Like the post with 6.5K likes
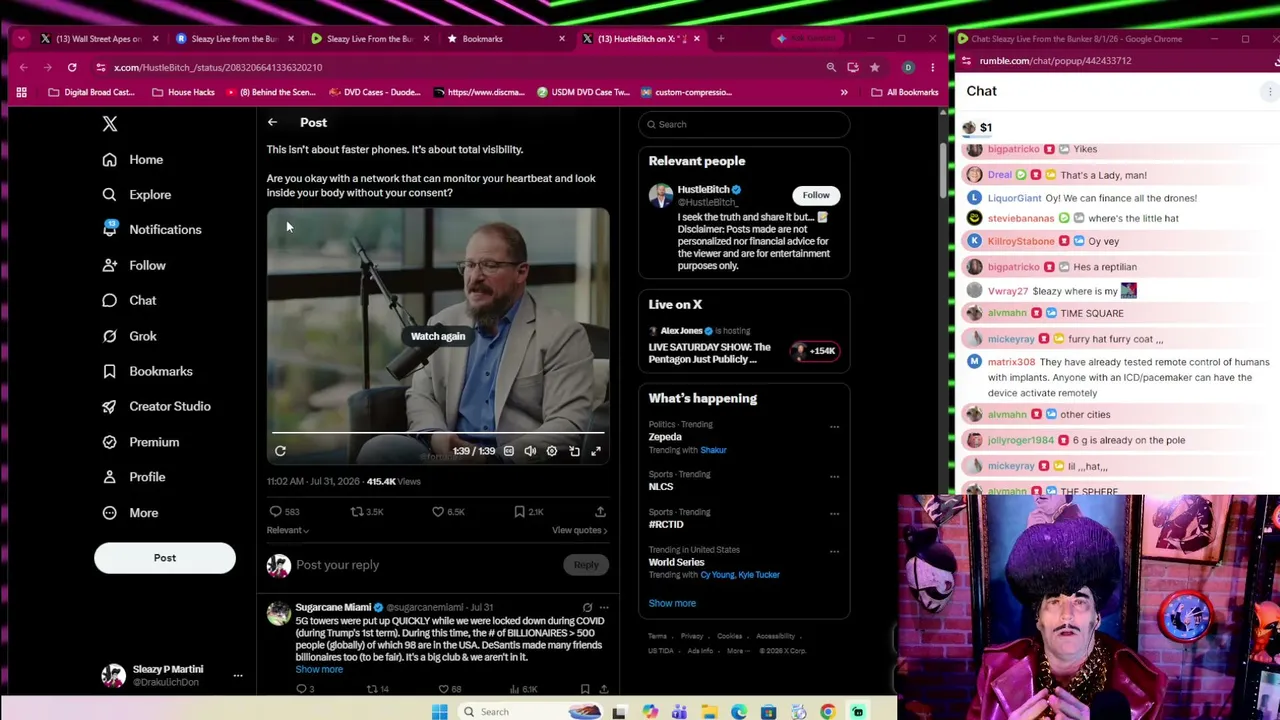Image resolution: width=1280 pixels, height=720 pixels. (x=448, y=512)
